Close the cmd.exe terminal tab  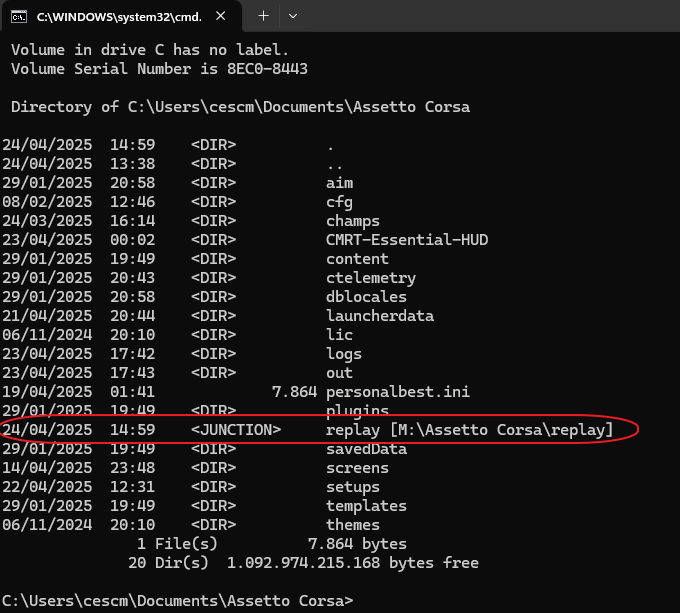220,16
